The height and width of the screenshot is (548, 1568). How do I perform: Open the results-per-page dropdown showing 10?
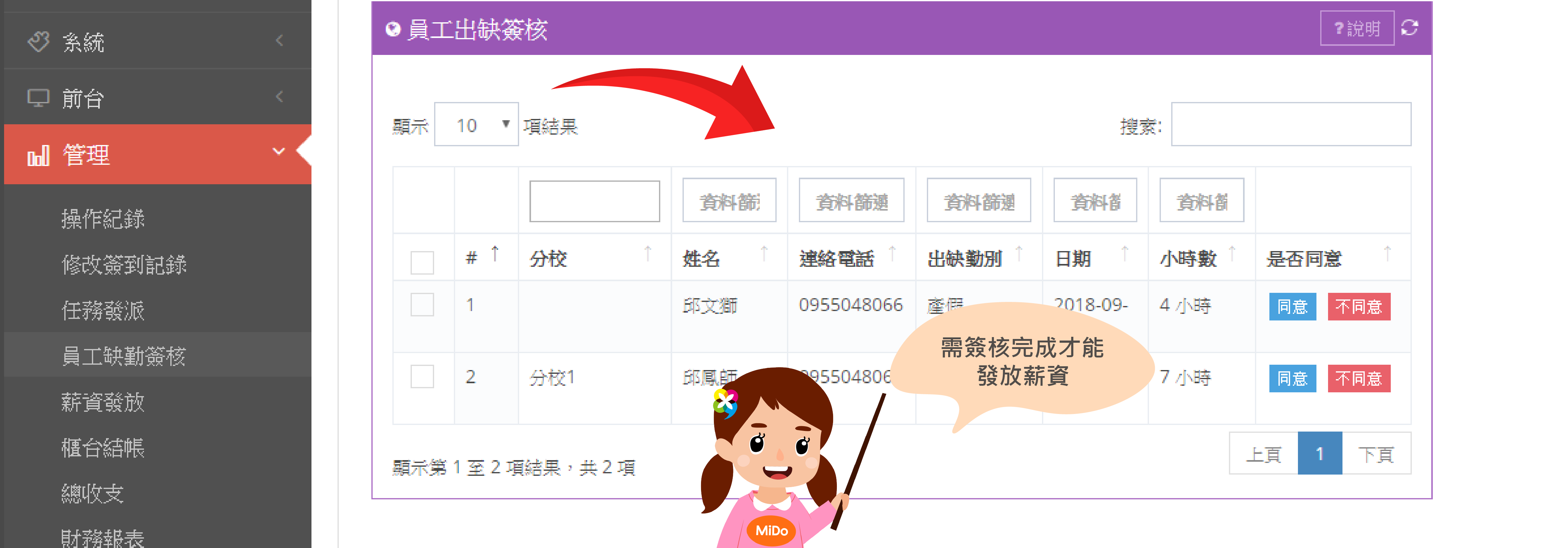pyautogui.click(x=476, y=125)
